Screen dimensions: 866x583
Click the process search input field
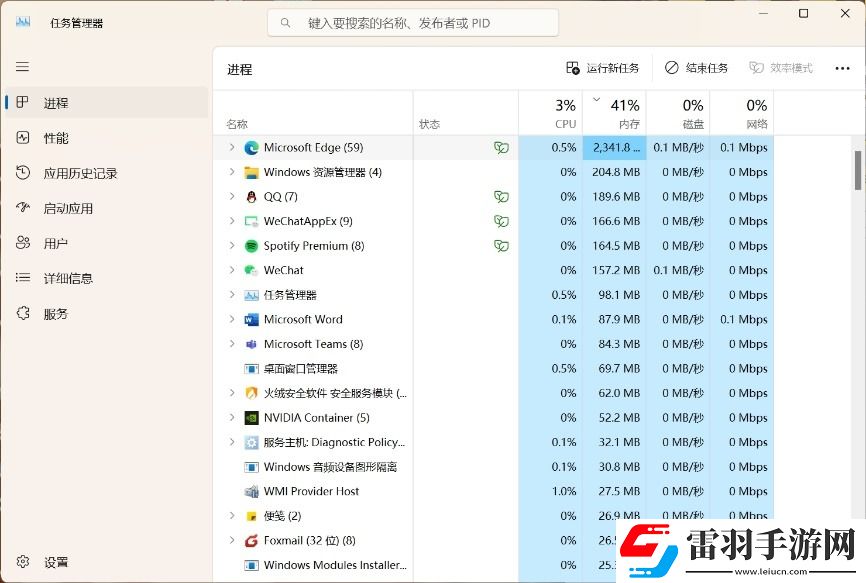tap(412, 22)
